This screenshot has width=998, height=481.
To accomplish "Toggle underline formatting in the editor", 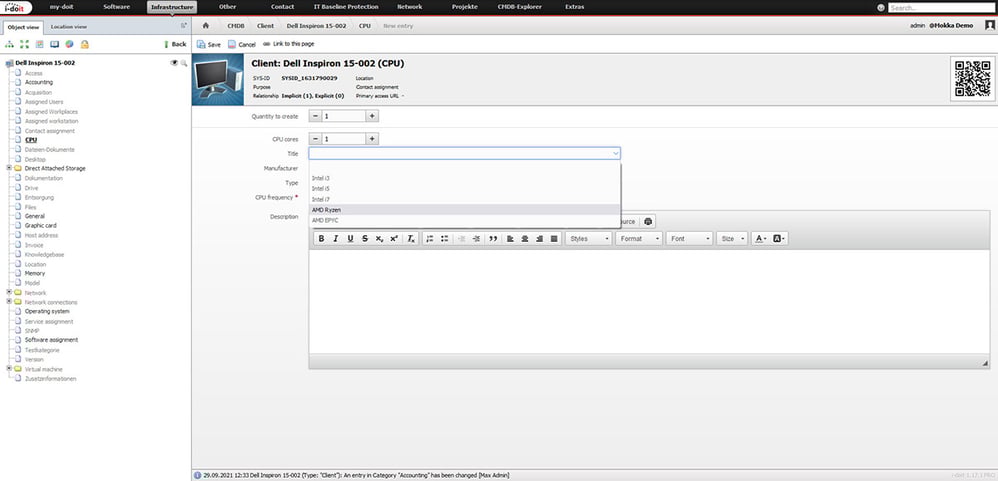I will point(350,239).
